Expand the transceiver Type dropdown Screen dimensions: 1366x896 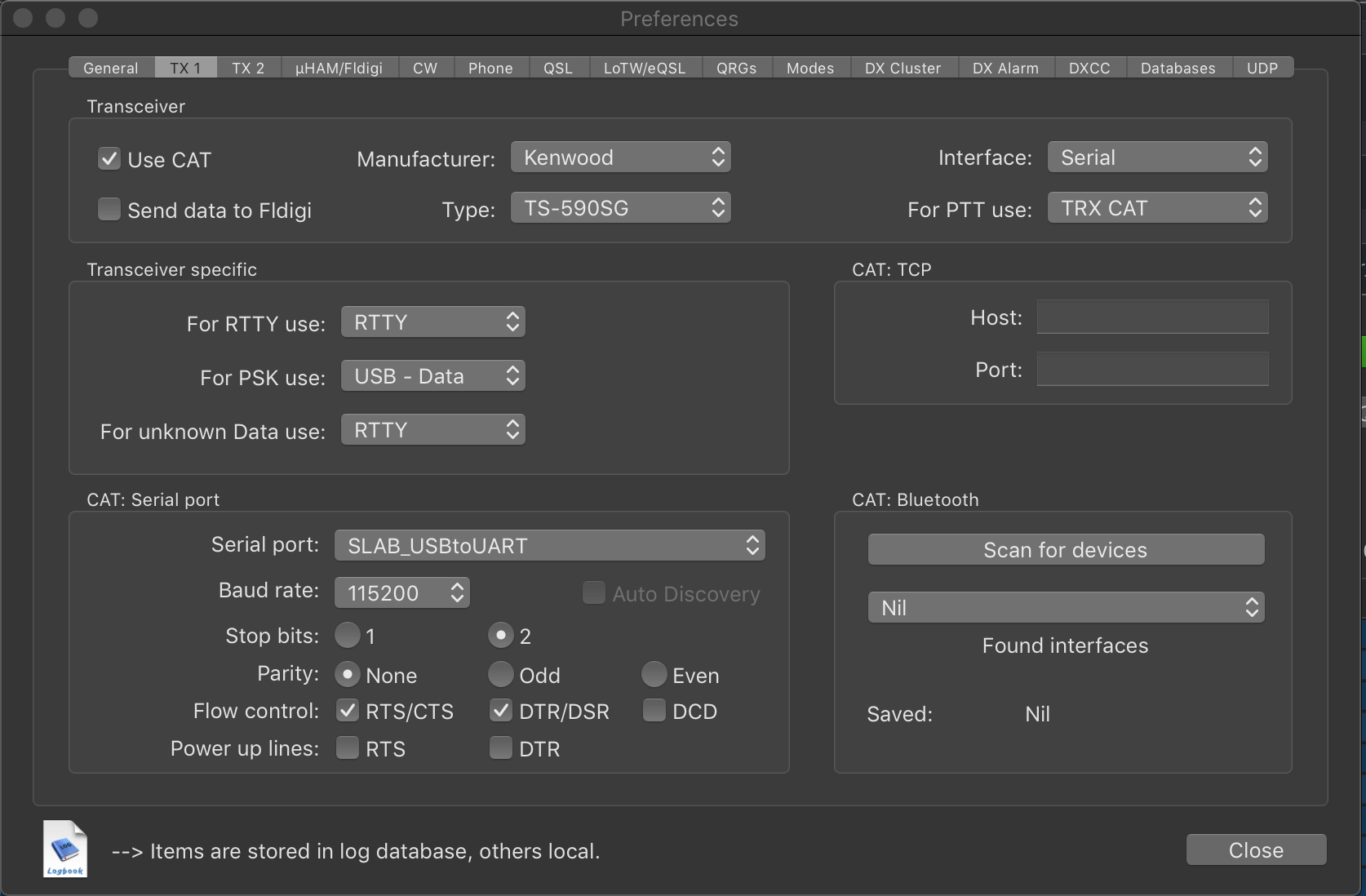click(620, 208)
